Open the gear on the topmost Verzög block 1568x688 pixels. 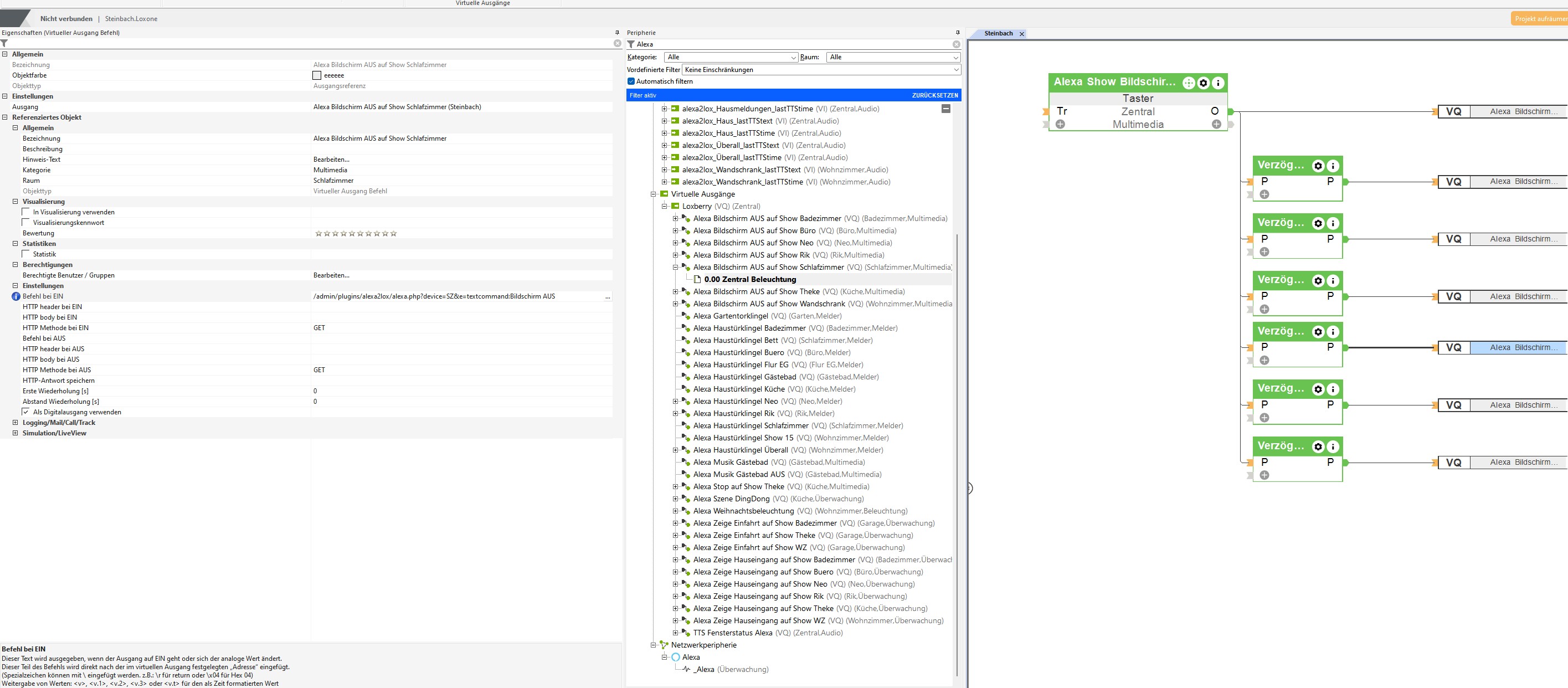coord(1318,166)
